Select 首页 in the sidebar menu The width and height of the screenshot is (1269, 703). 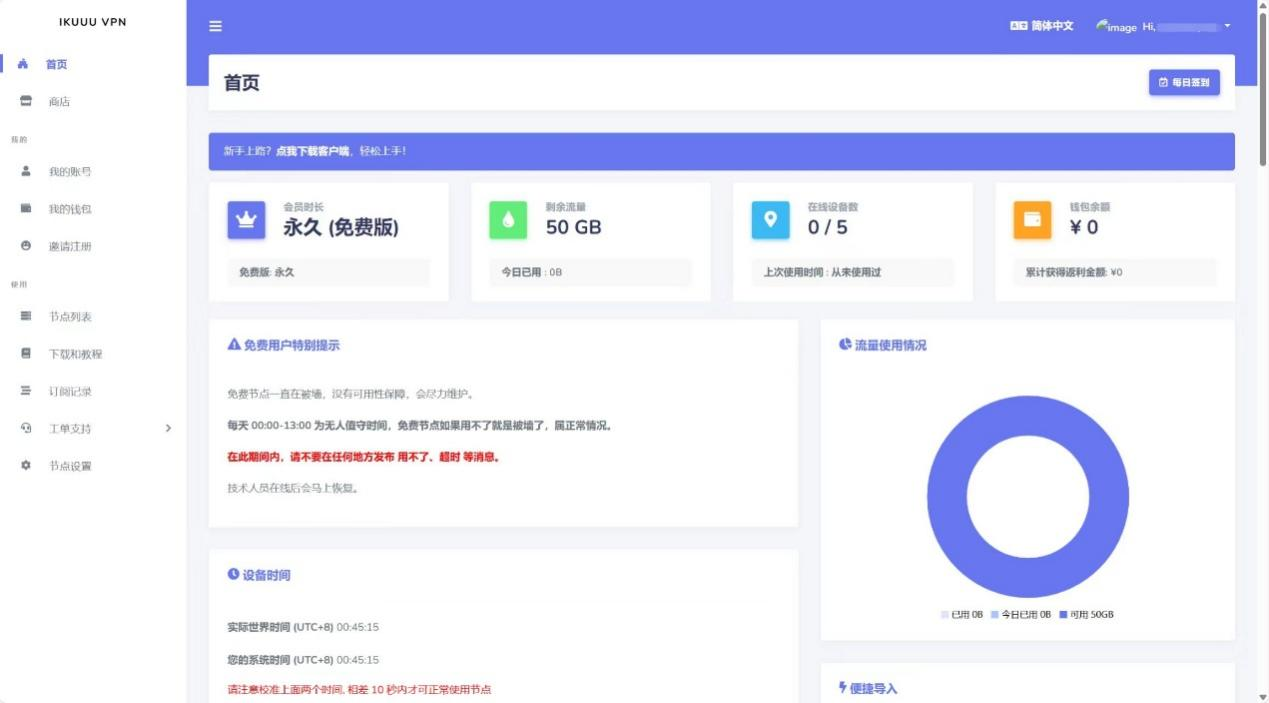click(56, 64)
